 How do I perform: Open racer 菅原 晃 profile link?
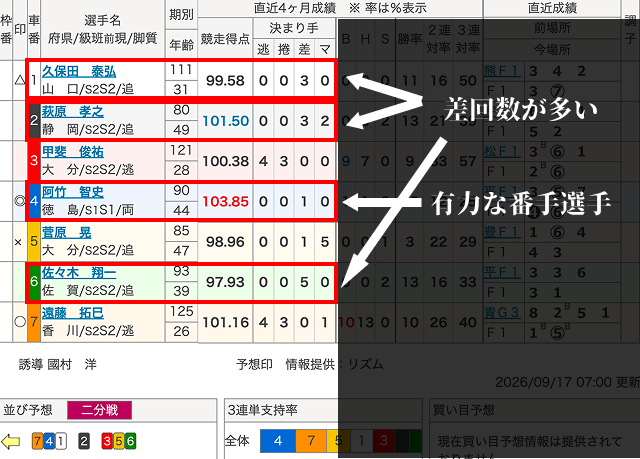[67, 233]
